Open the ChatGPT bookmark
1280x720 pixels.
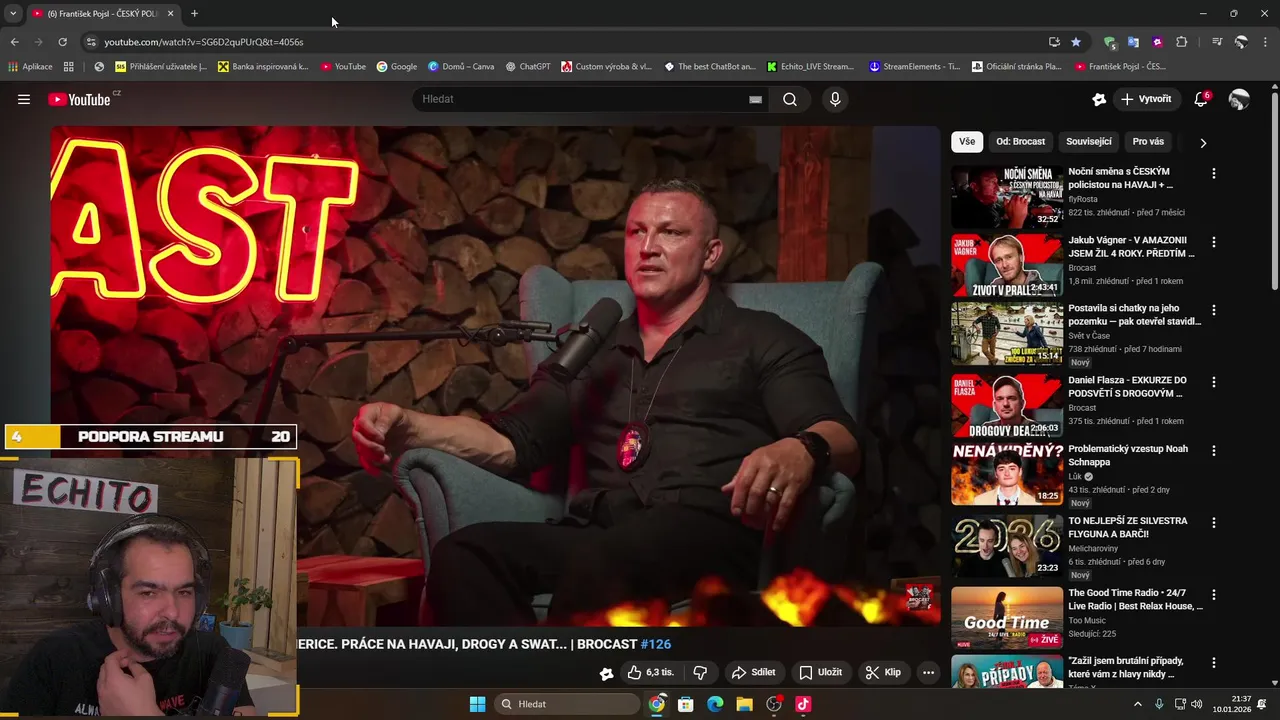pos(528,67)
